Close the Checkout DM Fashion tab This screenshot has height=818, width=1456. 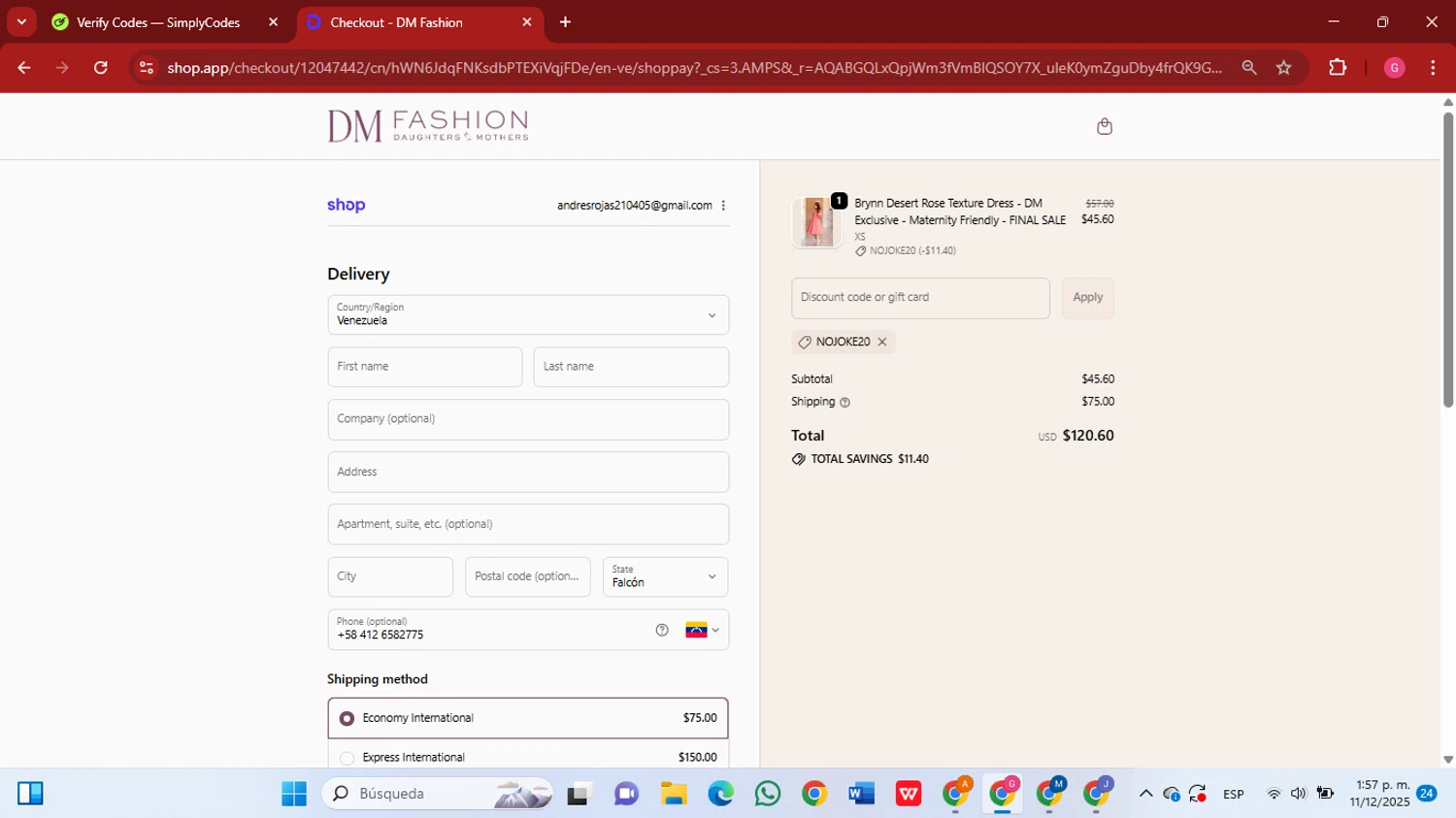point(527,22)
